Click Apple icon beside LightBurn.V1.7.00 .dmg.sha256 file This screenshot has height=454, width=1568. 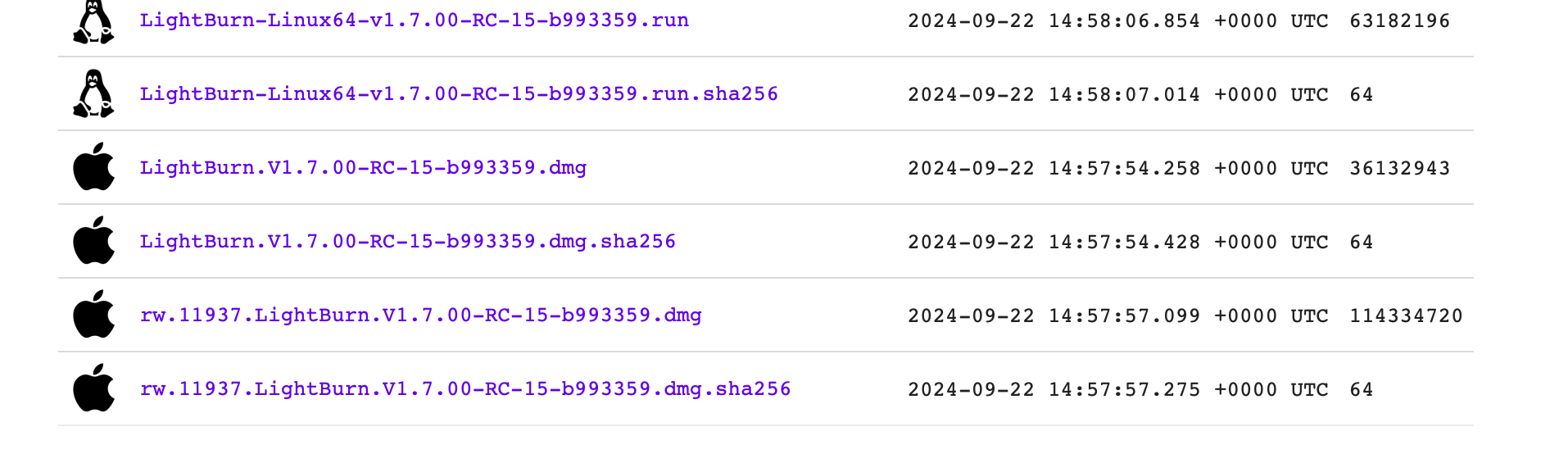93,241
